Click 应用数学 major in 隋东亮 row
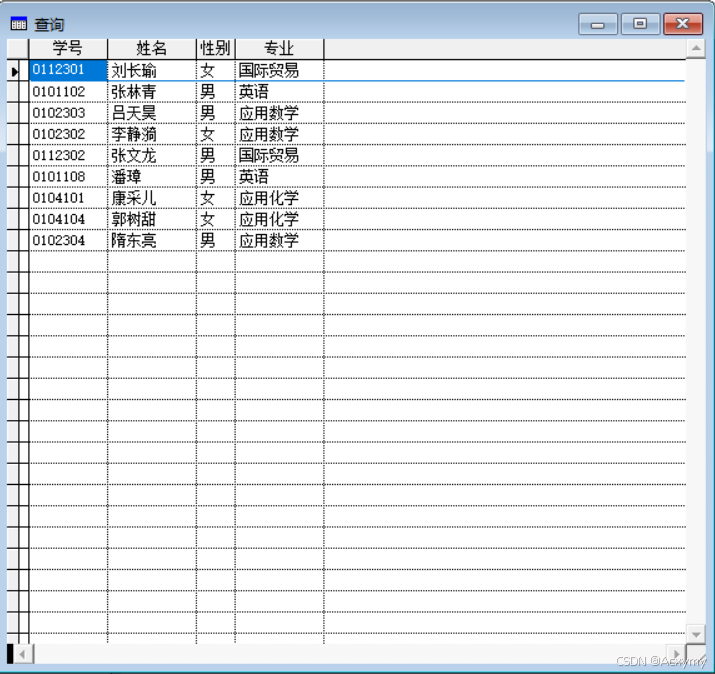The width and height of the screenshot is (715, 674). pyautogui.click(x=280, y=240)
